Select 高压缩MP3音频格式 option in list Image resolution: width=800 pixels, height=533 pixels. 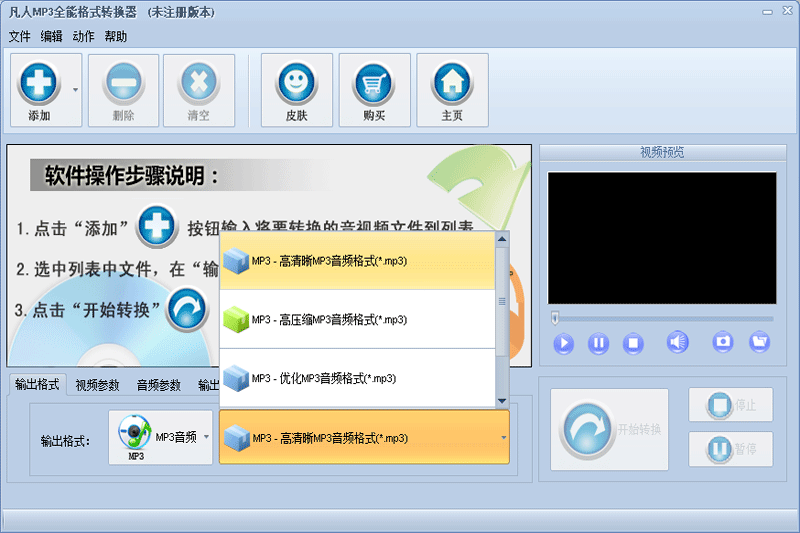[357, 319]
